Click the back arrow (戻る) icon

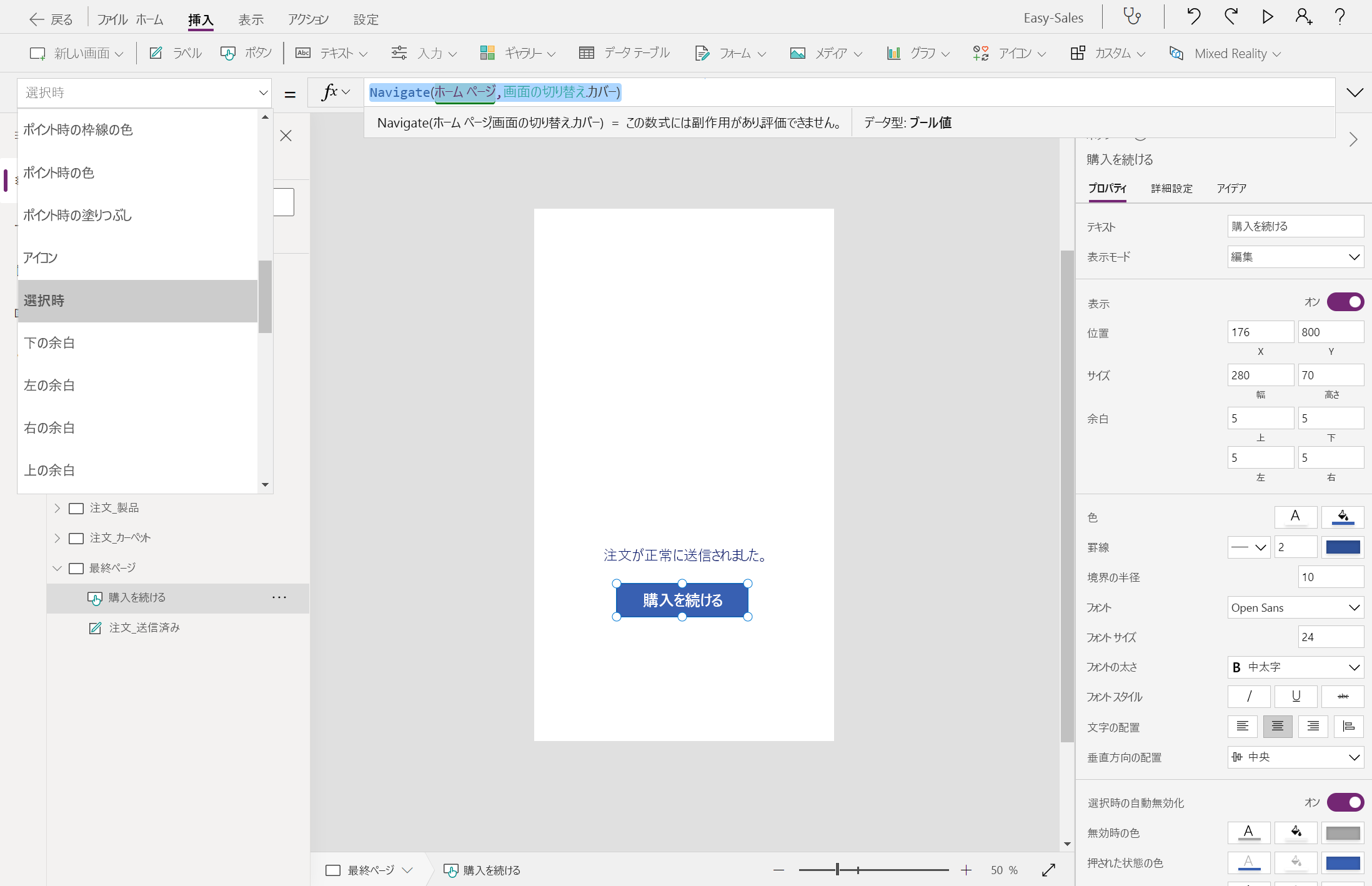[37, 19]
